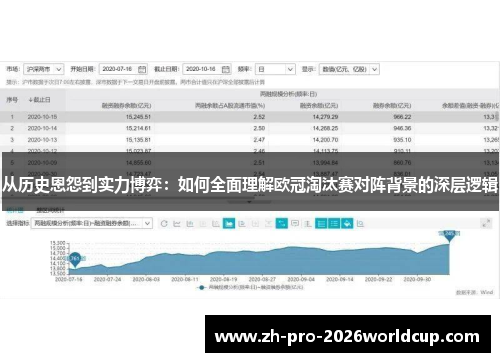Click the cell value 14,200.70
Screen dimensions: 500x362
click(325, 140)
